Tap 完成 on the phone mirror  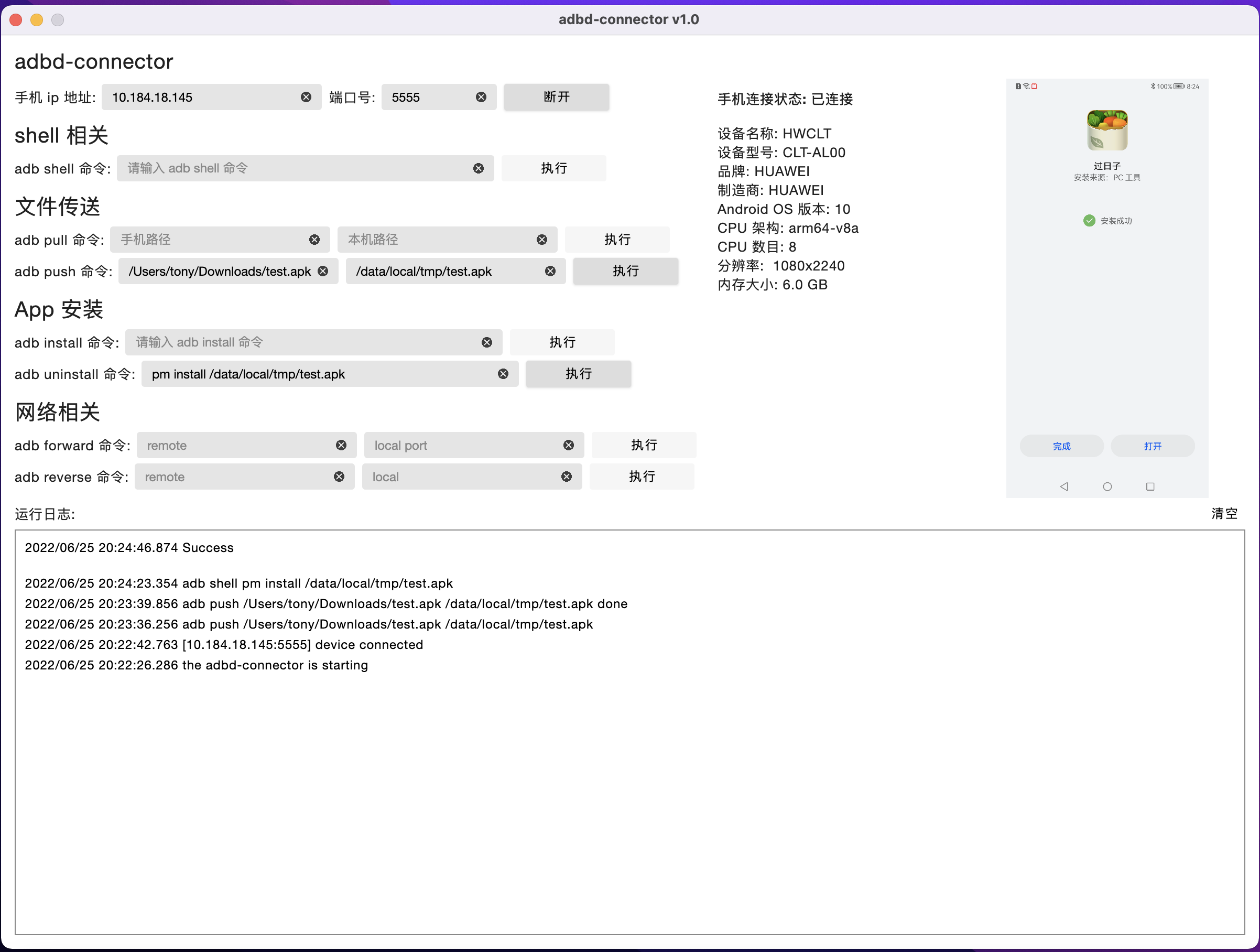pos(1061,446)
